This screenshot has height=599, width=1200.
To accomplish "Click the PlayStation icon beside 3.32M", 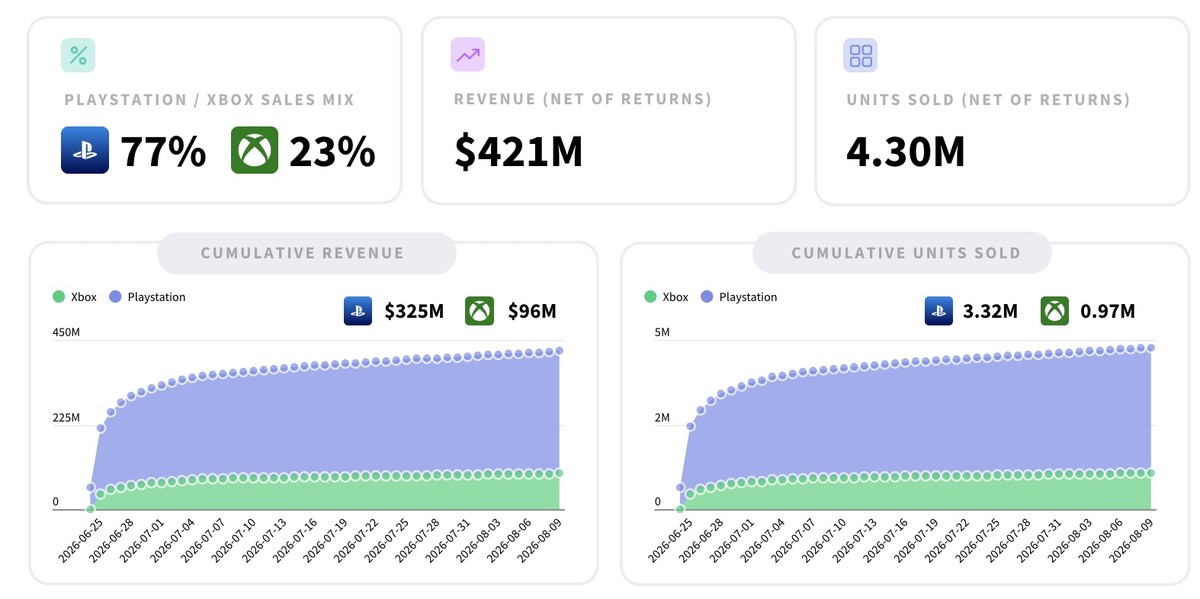I will (x=939, y=311).
